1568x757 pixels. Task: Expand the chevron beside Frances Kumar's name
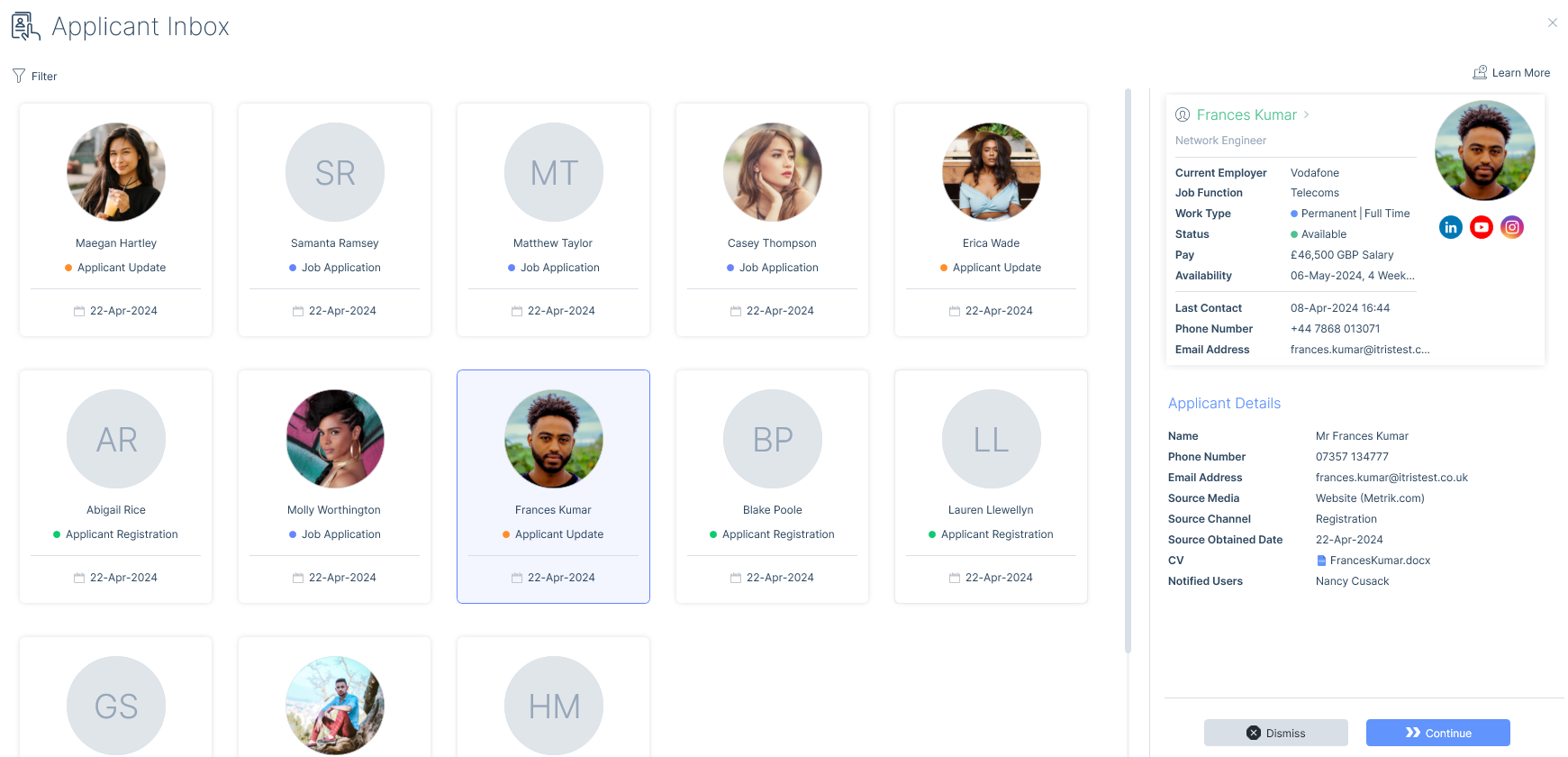pyautogui.click(x=1306, y=114)
